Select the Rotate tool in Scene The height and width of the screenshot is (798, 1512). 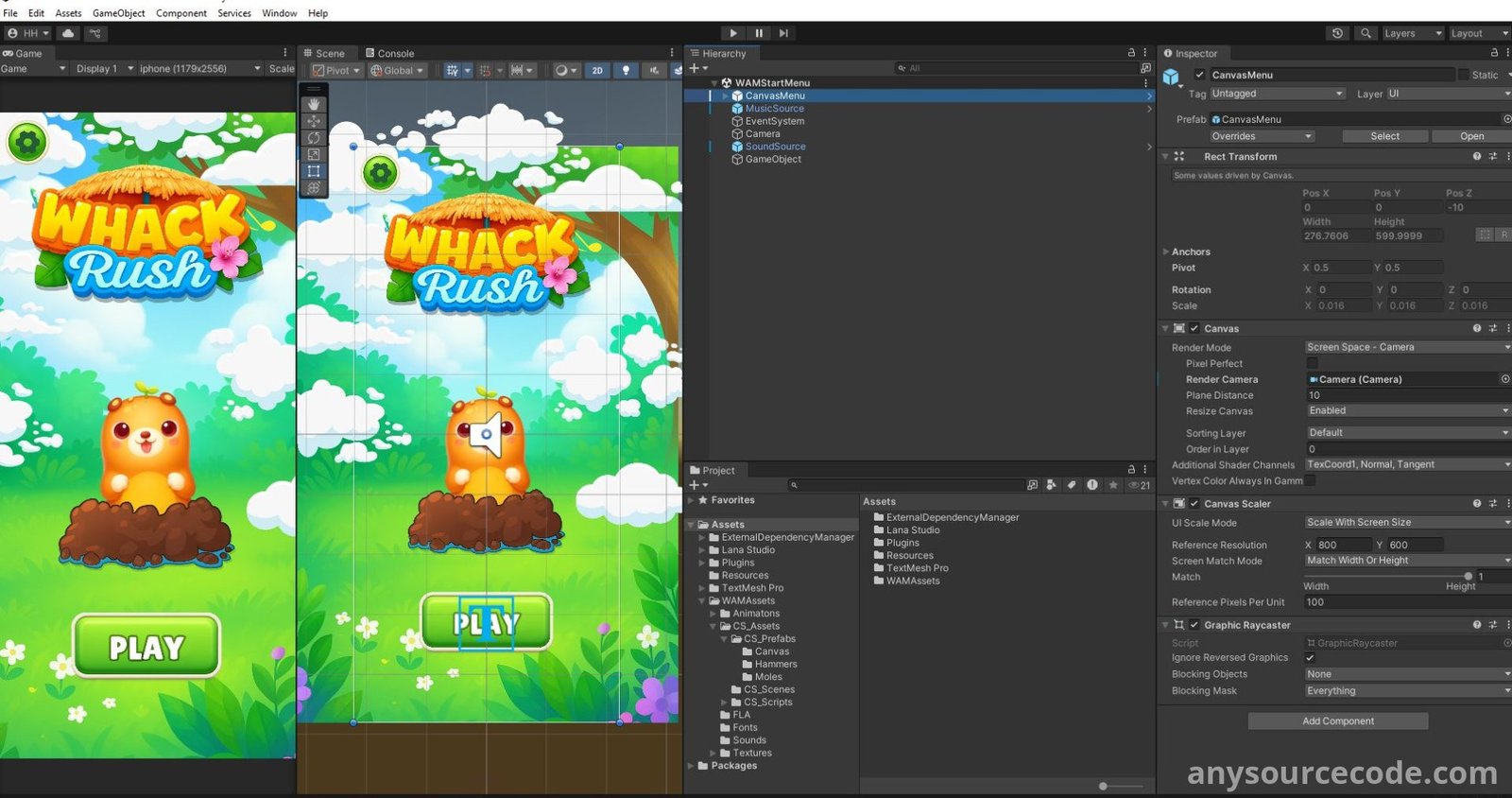point(314,138)
